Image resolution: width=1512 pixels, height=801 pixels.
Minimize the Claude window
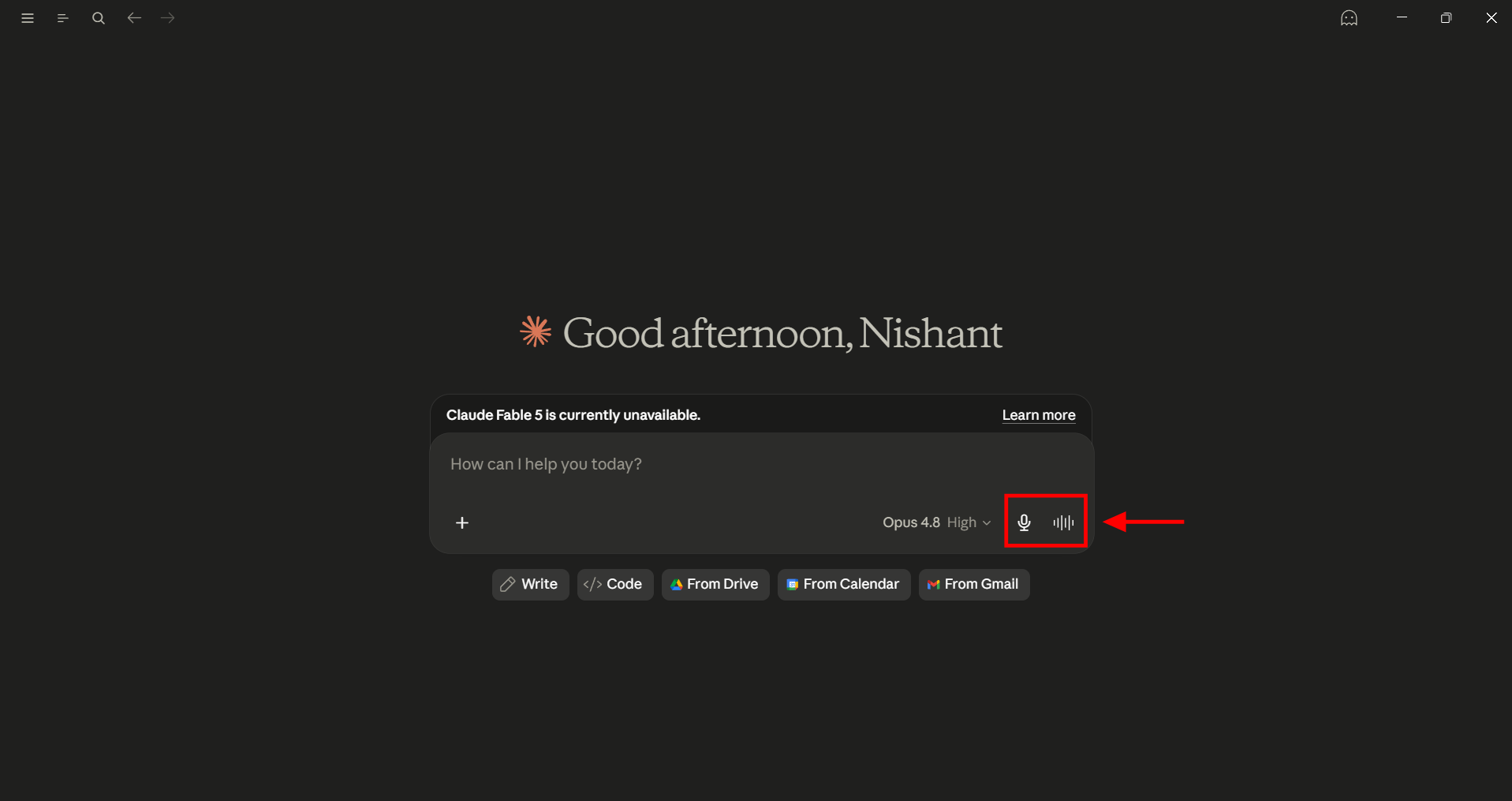1402,17
